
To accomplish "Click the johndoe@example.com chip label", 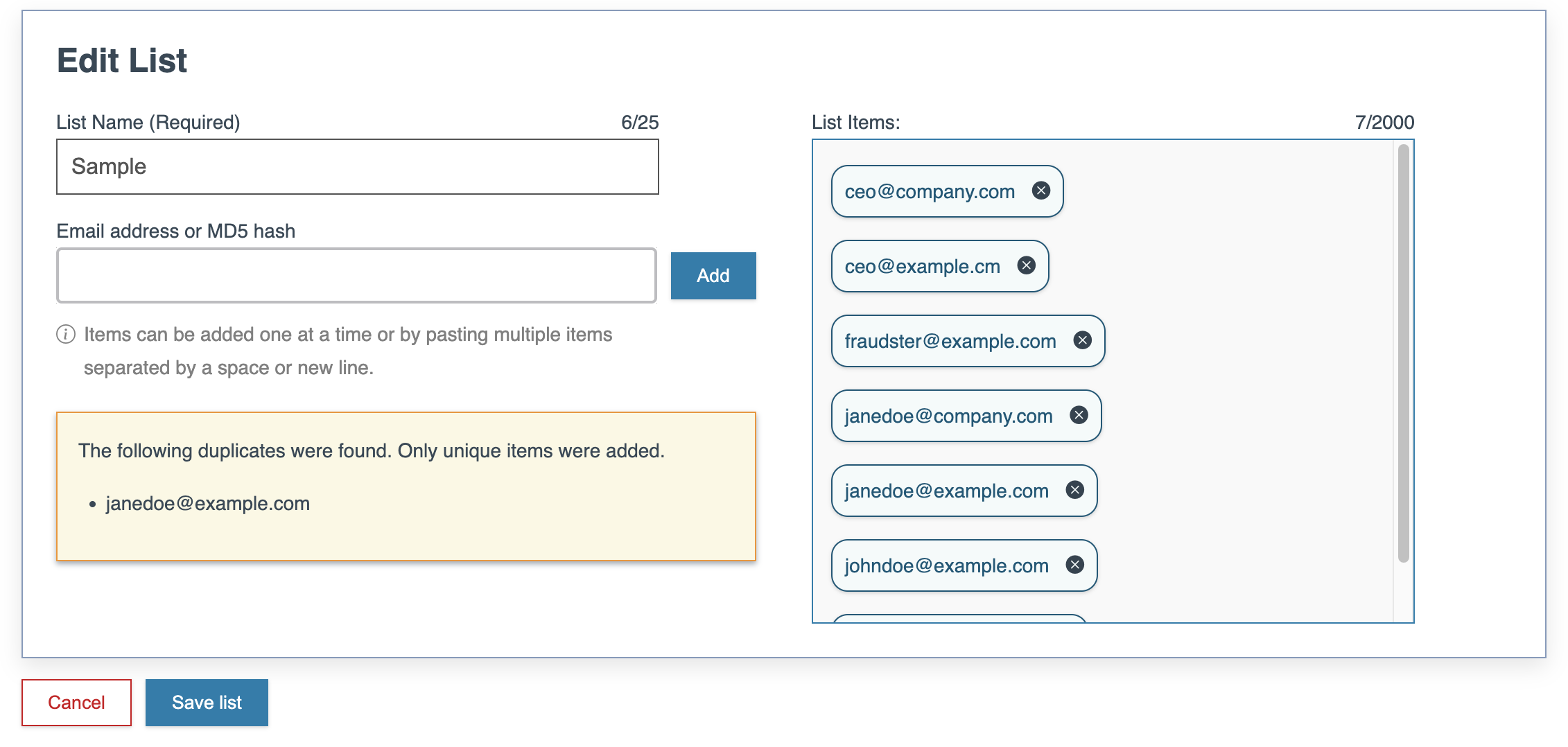I will (946, 566).
